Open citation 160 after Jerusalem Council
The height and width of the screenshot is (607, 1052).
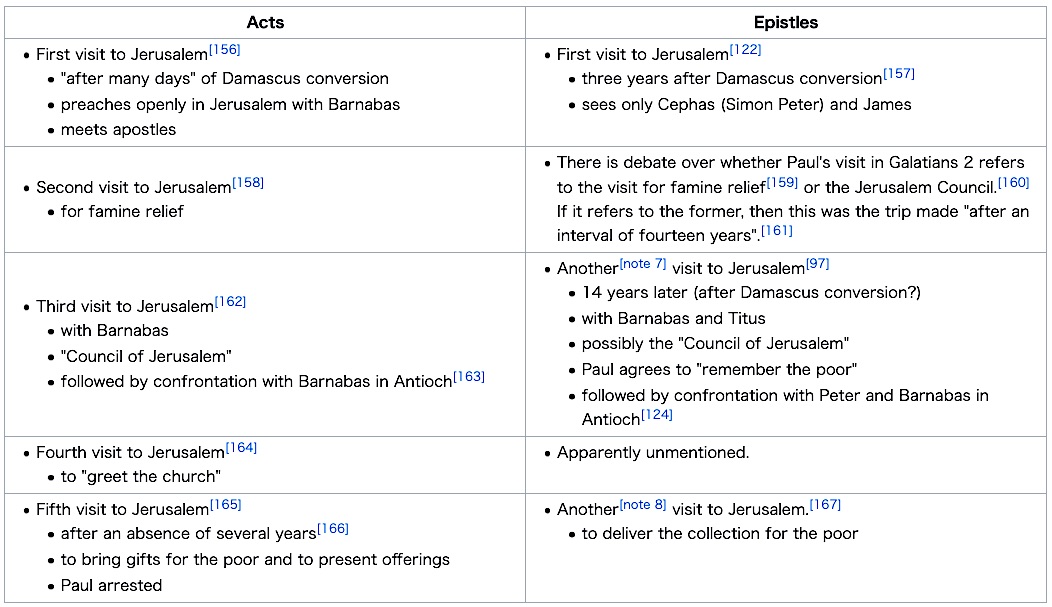pos(1014,182)
